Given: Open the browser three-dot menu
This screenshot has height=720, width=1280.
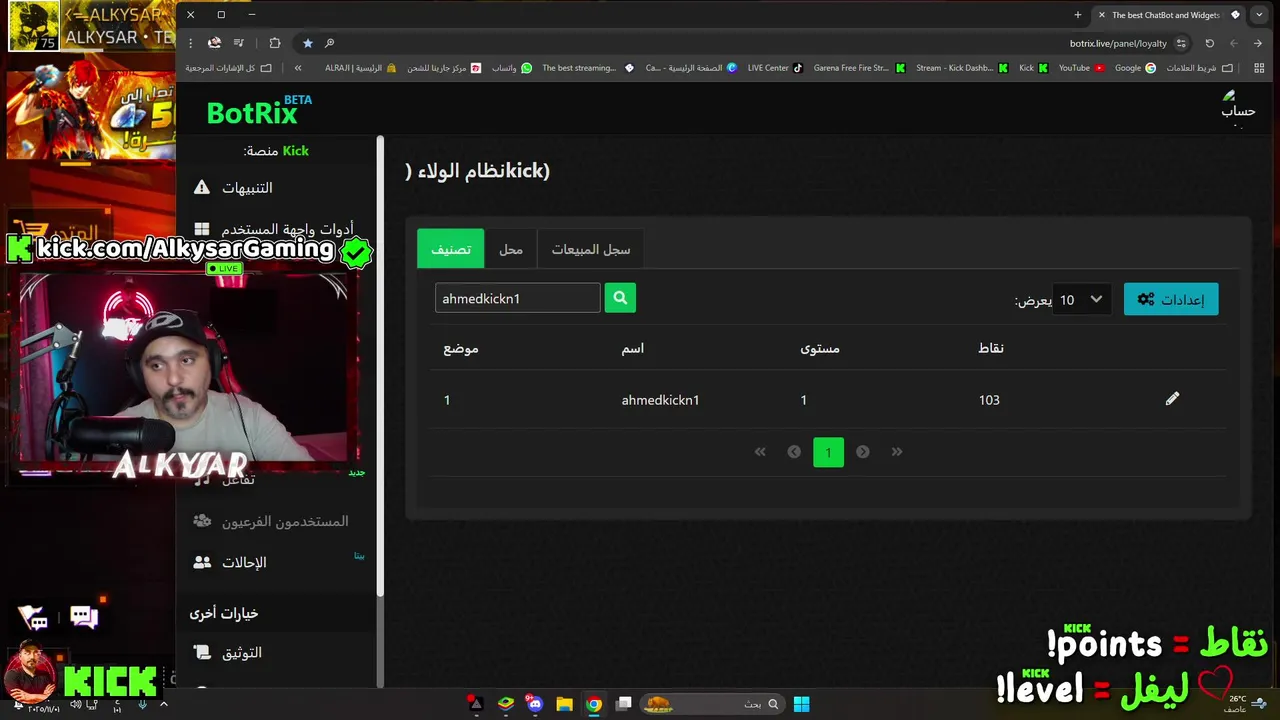Looking at the screenshot, I should coord(190,43).
